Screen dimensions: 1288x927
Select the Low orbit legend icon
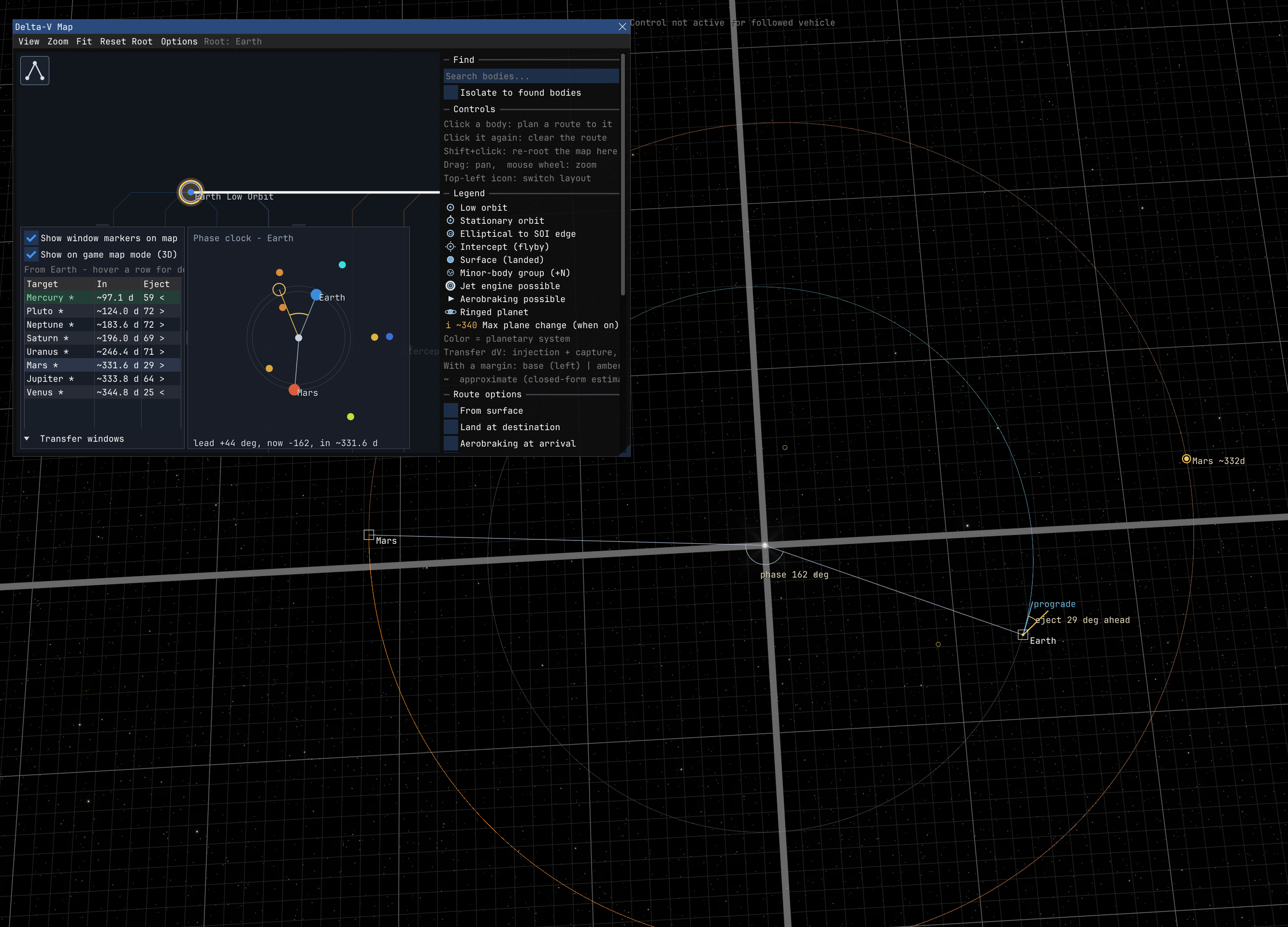450,208
